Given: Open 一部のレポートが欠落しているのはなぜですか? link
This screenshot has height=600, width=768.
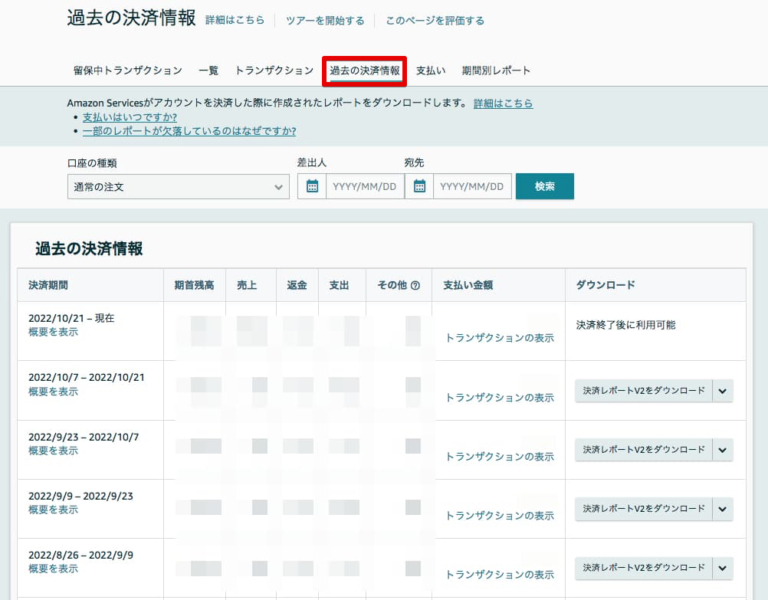Looking at the screenshot, I should click(x=190, y=131).
